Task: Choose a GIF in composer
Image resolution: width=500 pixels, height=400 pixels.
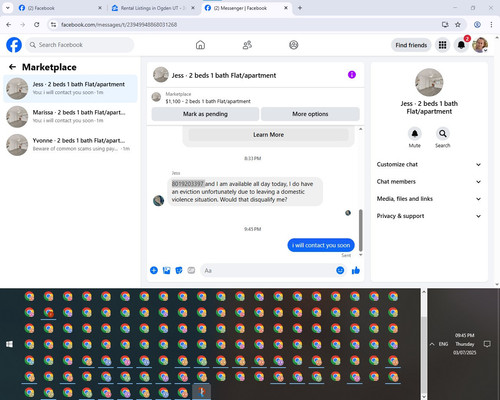Action: (191, 270)
